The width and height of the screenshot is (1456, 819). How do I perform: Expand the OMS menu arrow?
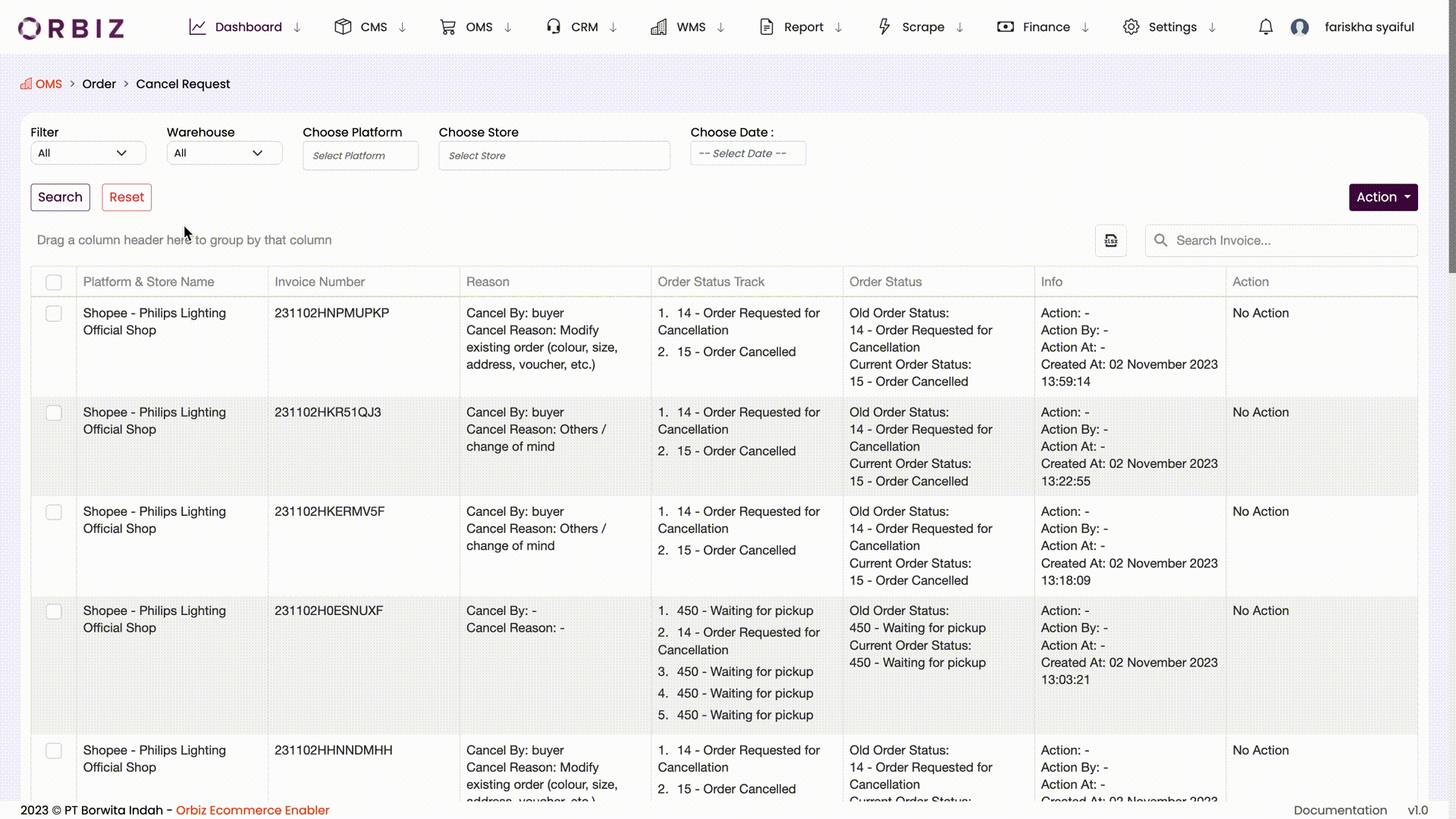pos(508,27)
